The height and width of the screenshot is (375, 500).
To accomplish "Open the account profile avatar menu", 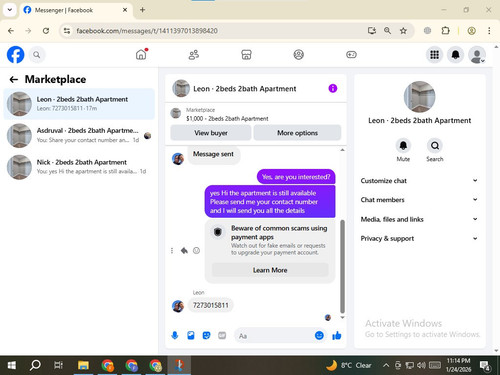I will [x=477, y=55].
